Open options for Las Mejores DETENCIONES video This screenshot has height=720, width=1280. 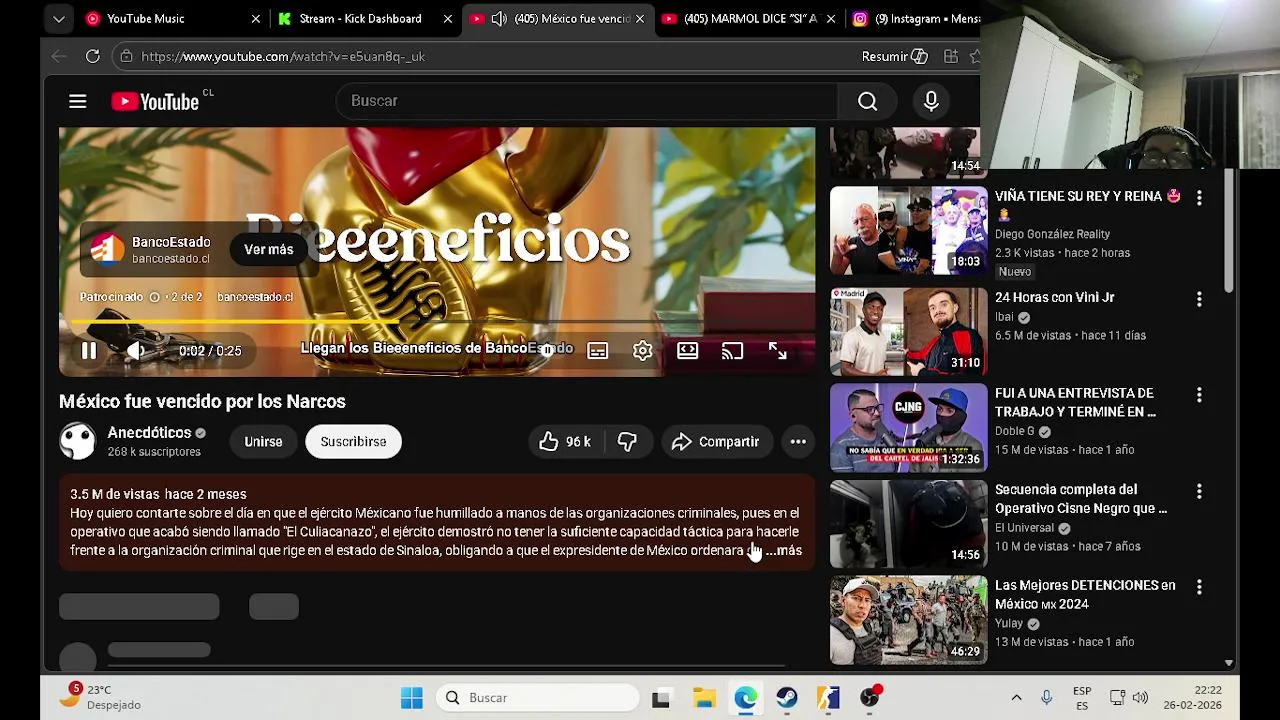click(x=1199, y=587)
